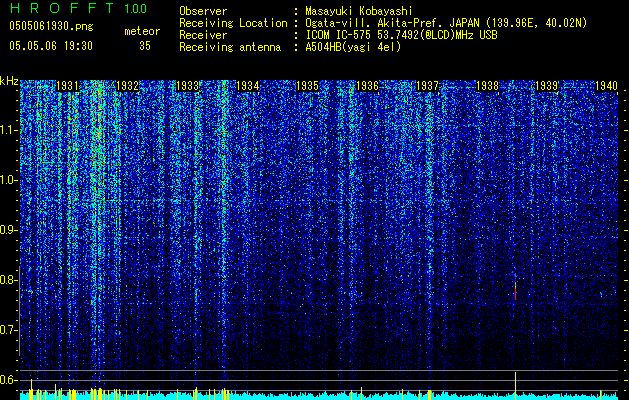Click the 1936 time marker

pos(367,86)
